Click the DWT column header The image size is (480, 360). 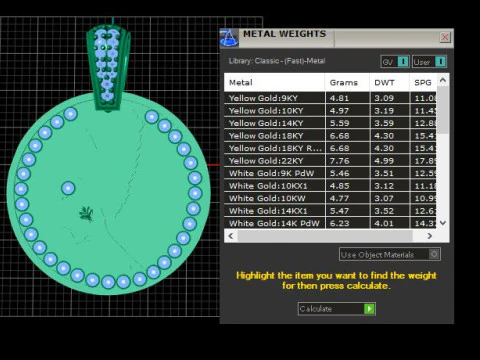[389, 82]
